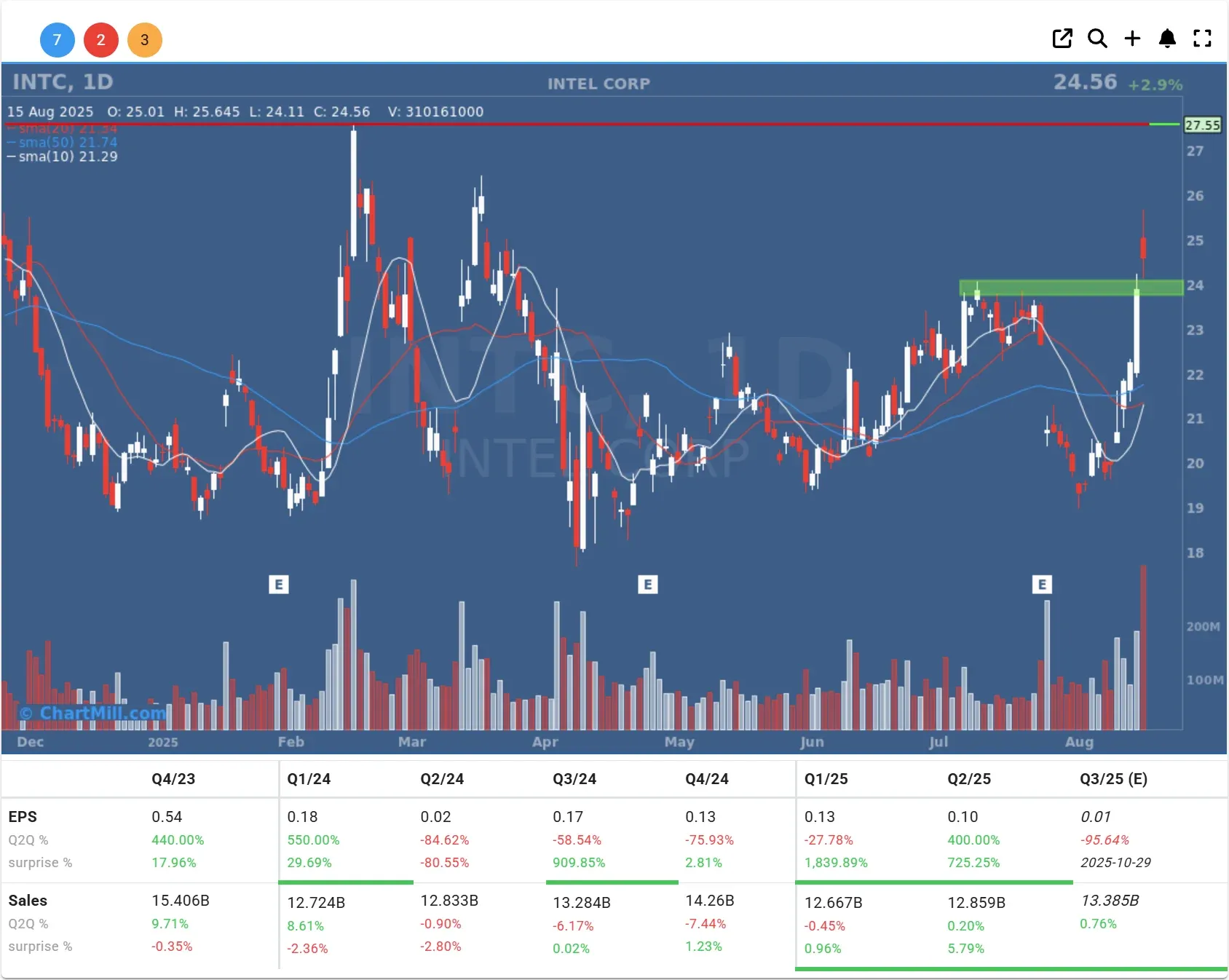This screenshot has width=1229, height=980.
Task: Open the ChartMill.com watermark link
Action: click(94, 713)
